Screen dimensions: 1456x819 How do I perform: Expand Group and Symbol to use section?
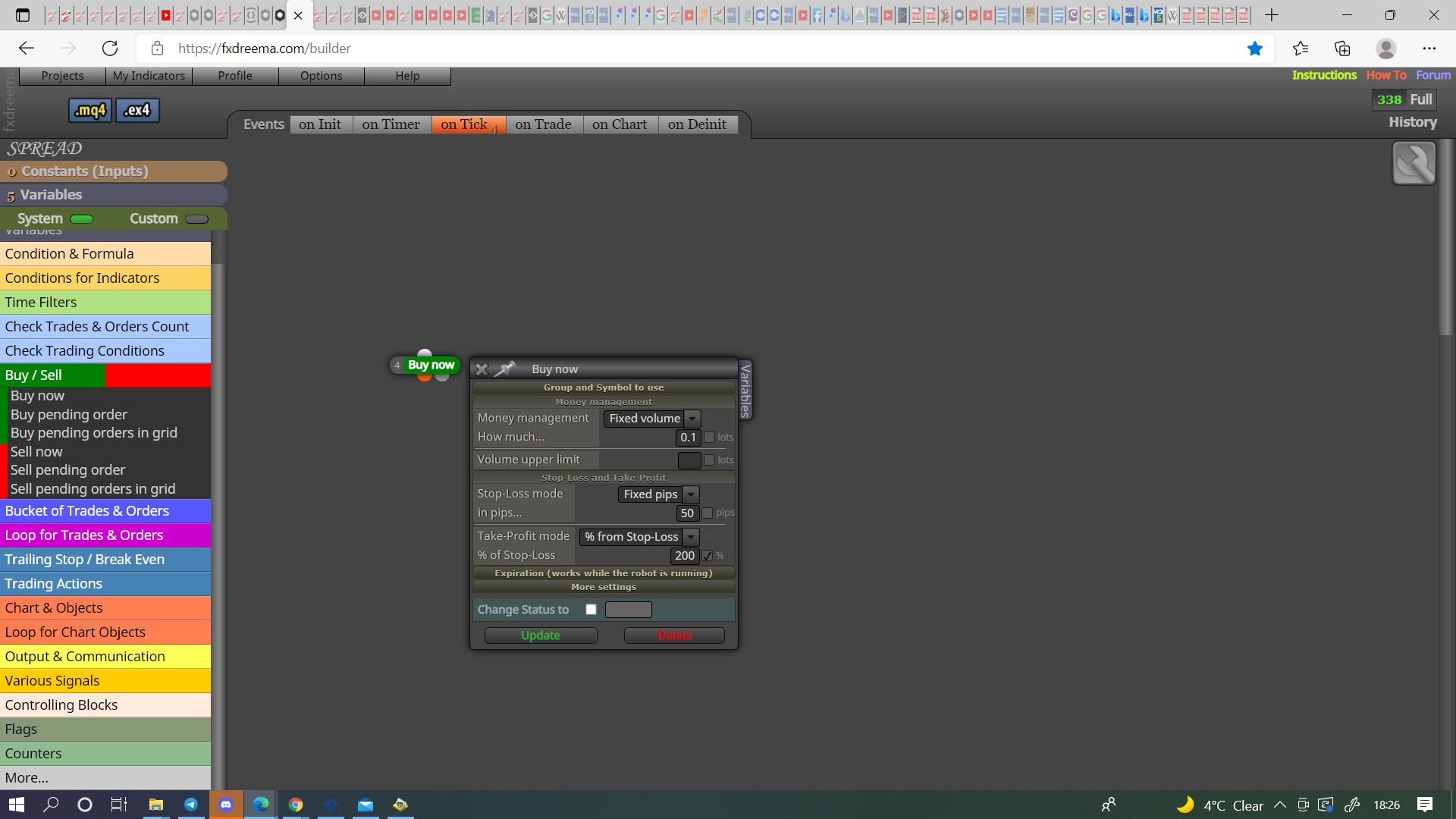[x=604, y=388]
